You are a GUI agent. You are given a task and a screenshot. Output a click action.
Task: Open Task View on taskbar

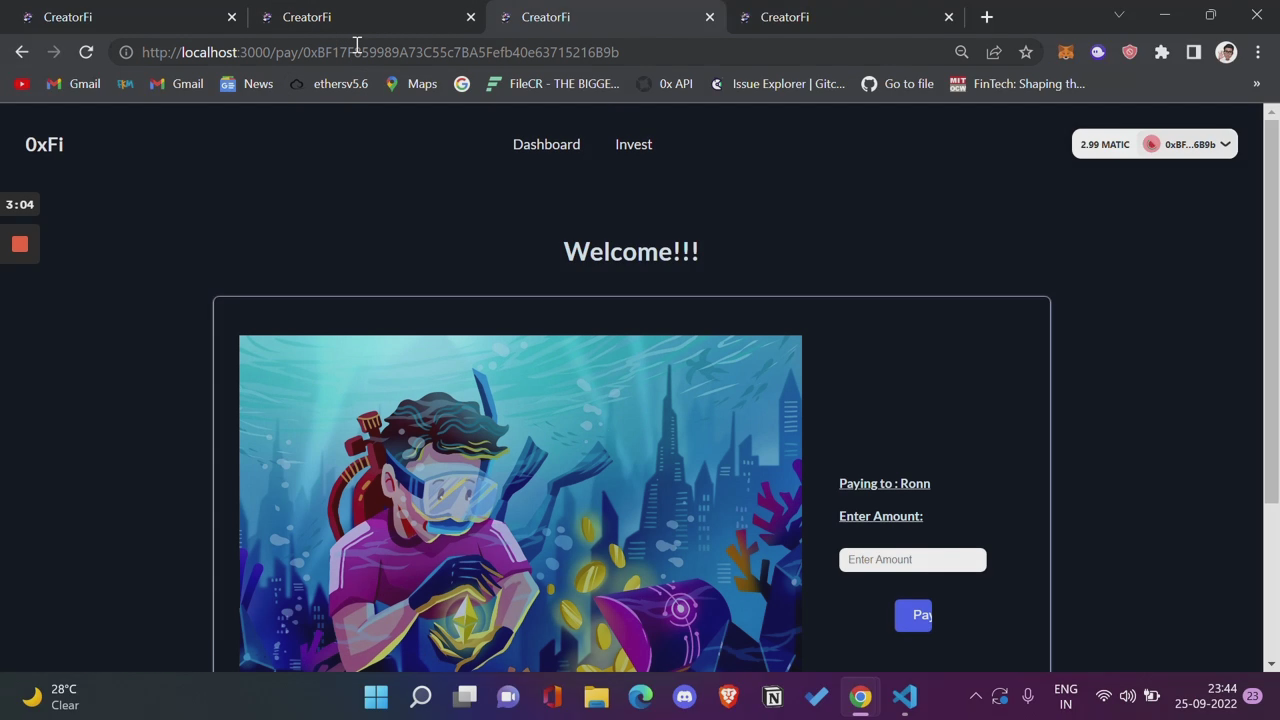[465, 697]
